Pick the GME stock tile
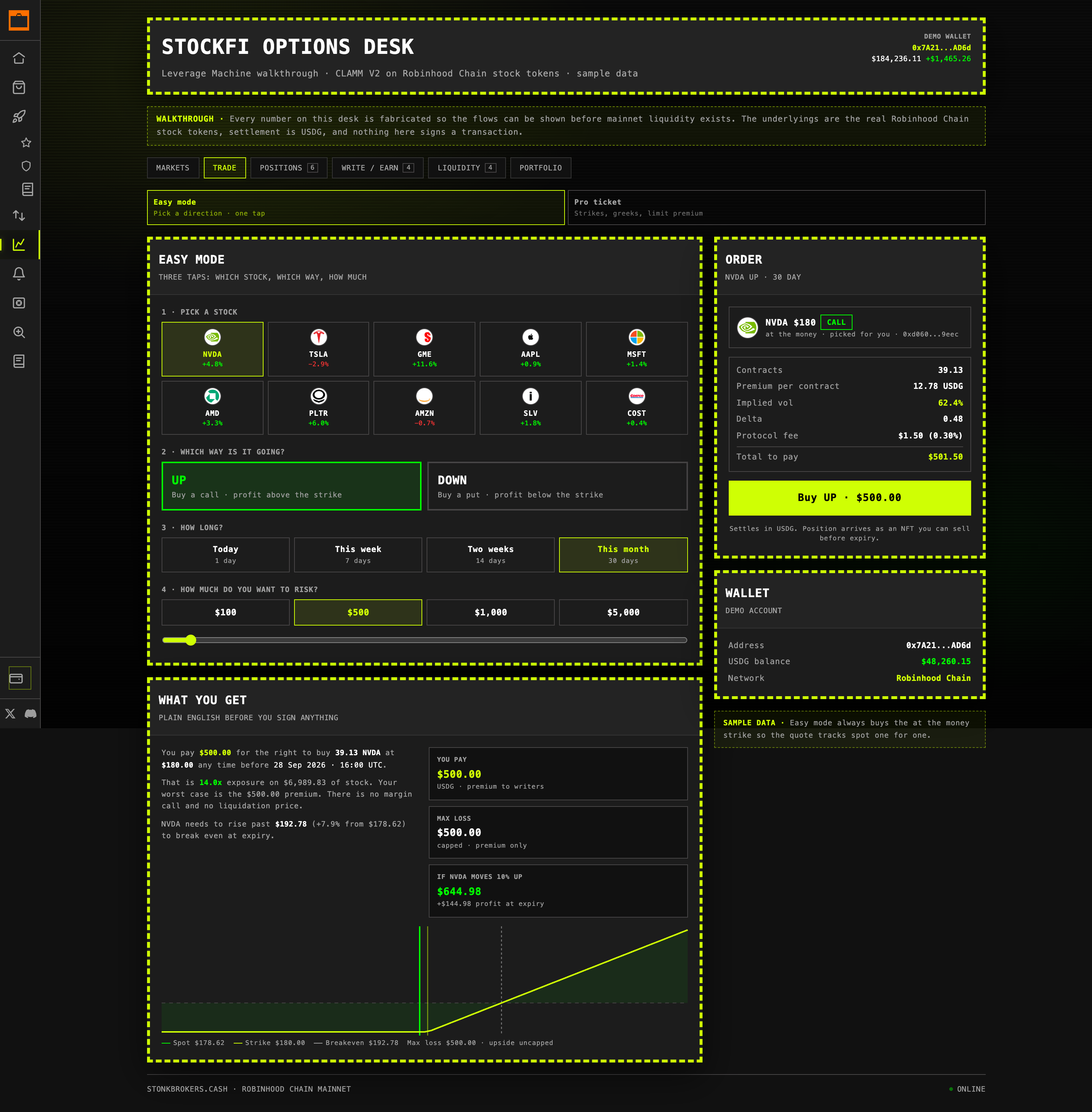Image resolution: width=1092 pixels, height=1112 pixels. (x=424, y=349)
